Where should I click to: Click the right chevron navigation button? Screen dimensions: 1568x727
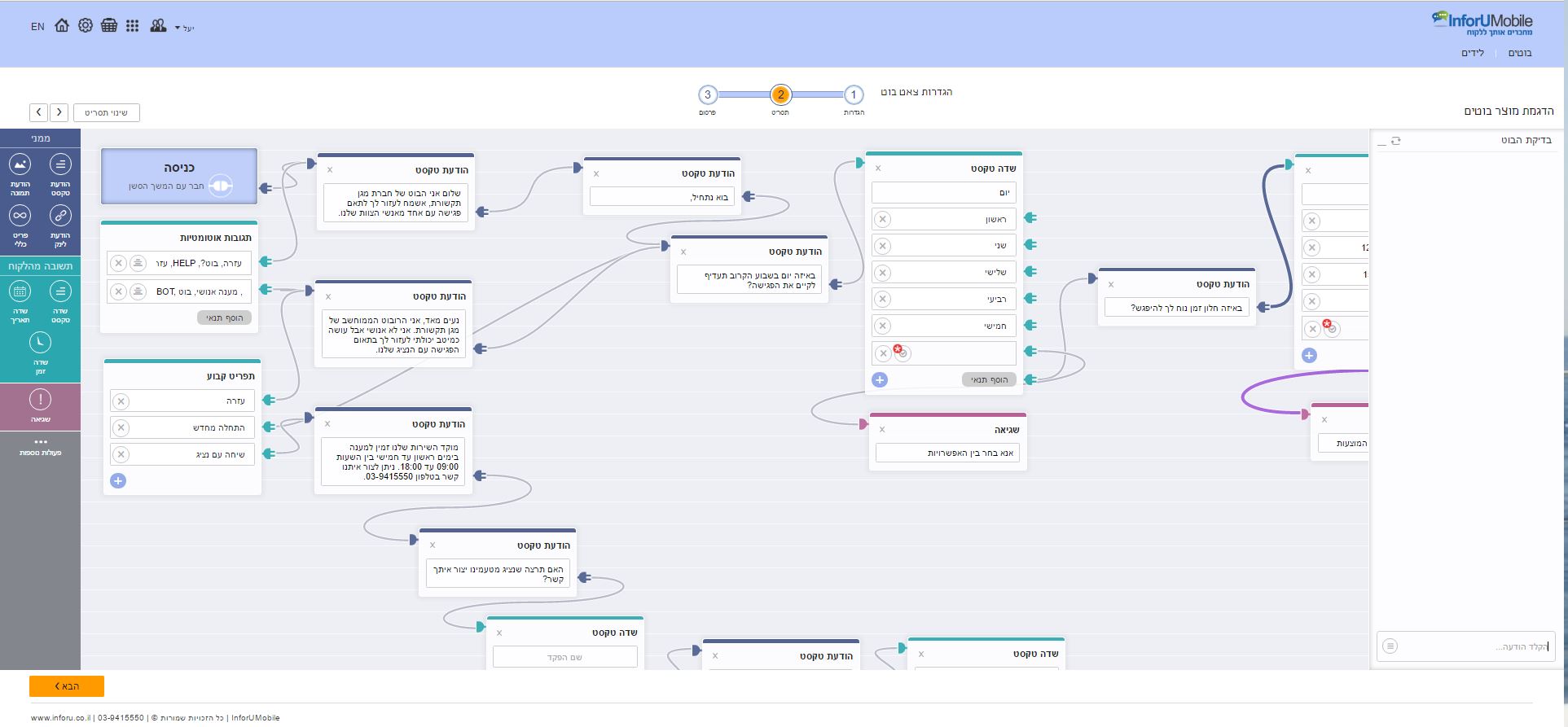[59, 112]
